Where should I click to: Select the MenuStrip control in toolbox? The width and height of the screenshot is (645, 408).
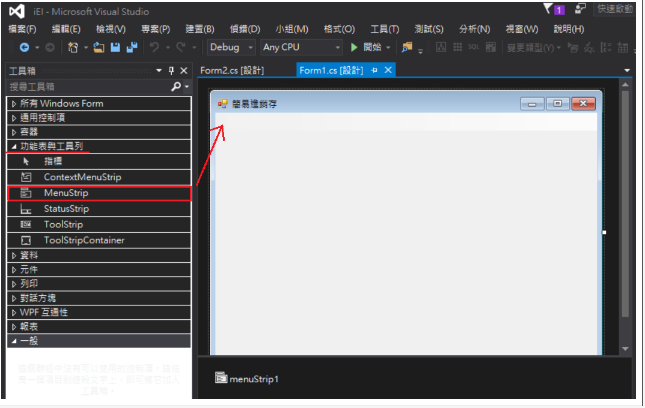66,192
